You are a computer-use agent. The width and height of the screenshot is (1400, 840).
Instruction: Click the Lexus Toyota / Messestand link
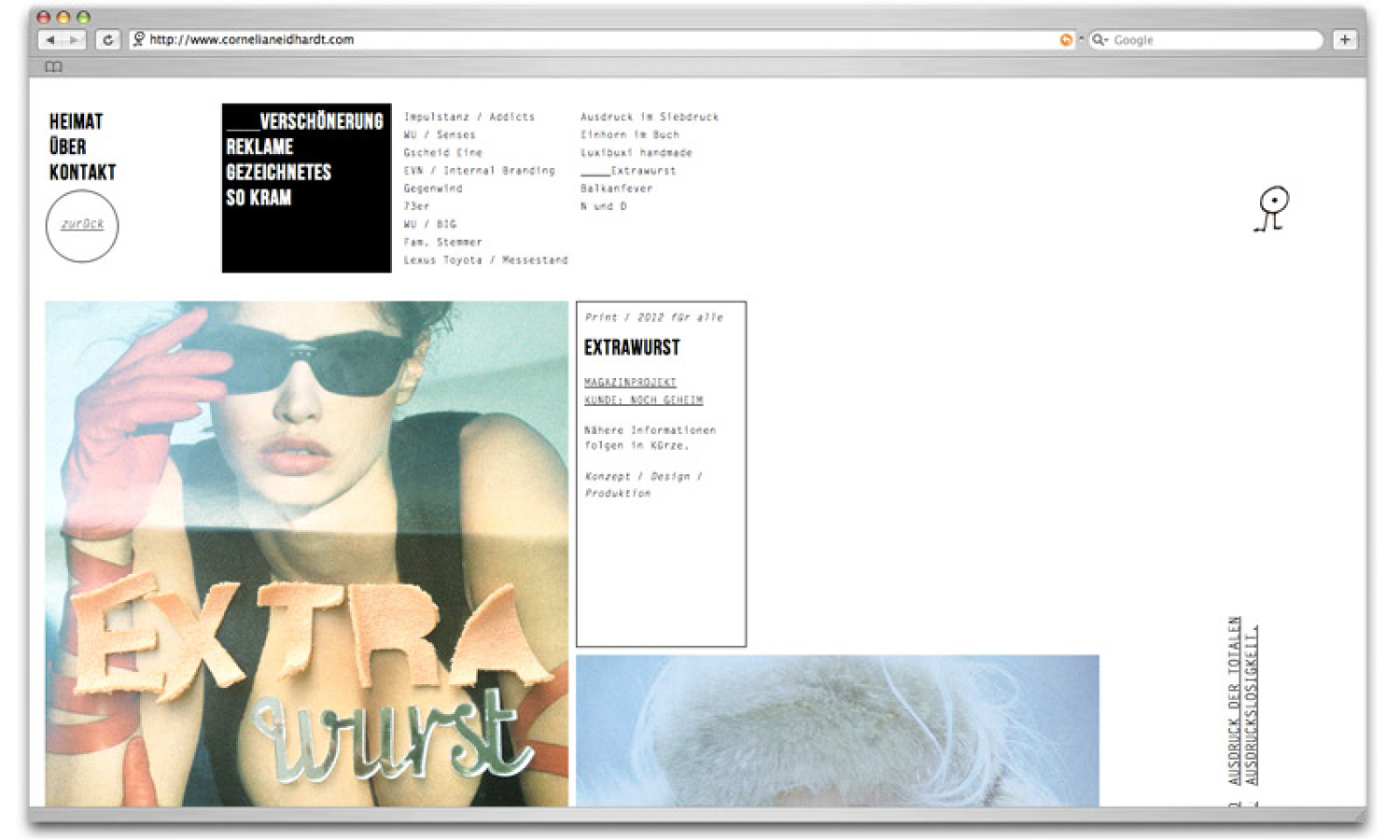pyautogui.click(x=485, y=260)
